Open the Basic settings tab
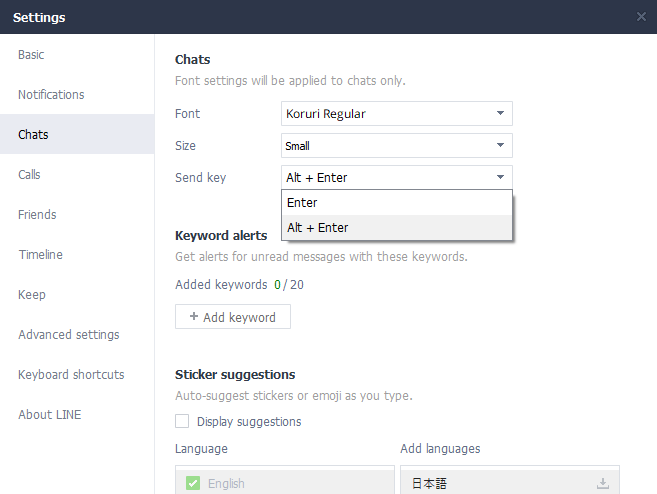 (x=32, y=55)
